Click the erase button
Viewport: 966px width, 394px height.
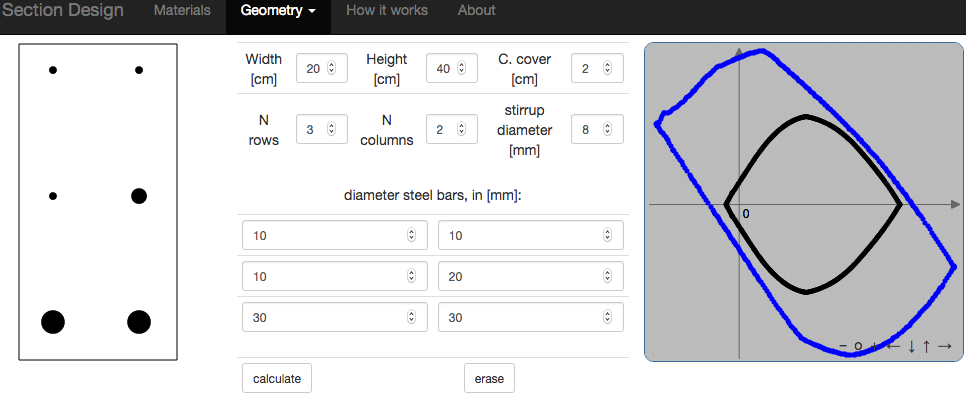pos(489,379)
